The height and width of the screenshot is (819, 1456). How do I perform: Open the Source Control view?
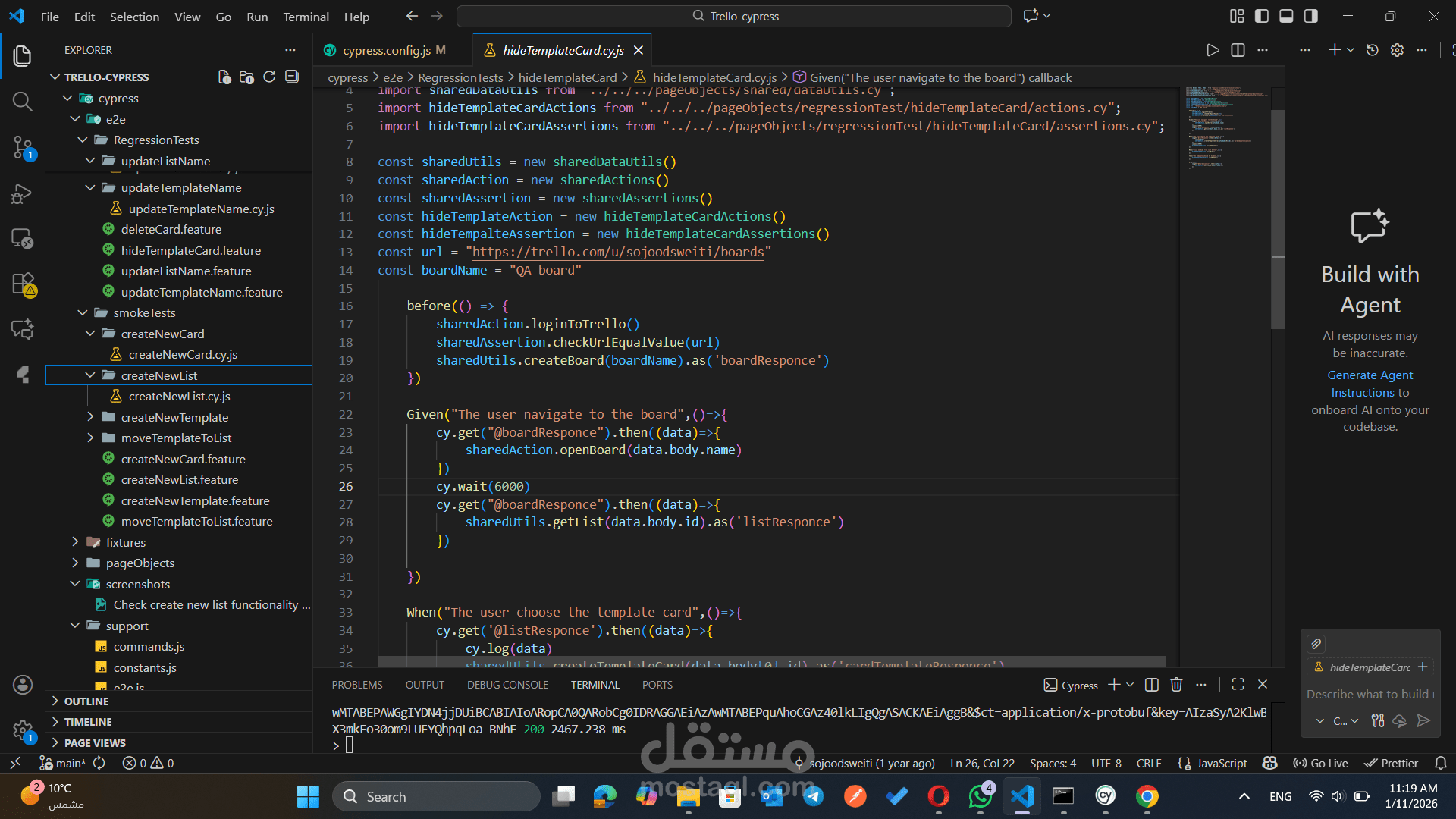(22, 146)
